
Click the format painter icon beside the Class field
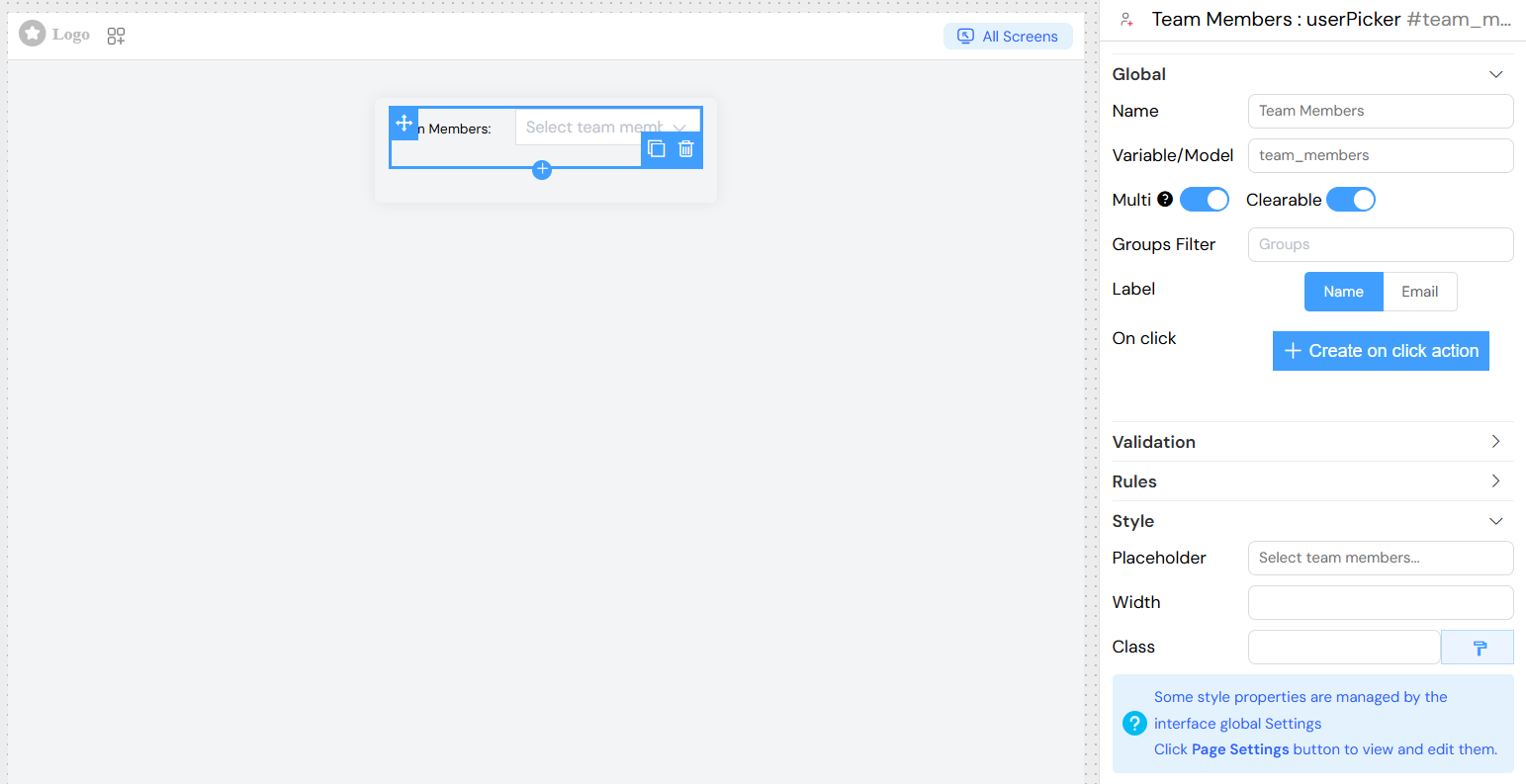coord(1478,647)
